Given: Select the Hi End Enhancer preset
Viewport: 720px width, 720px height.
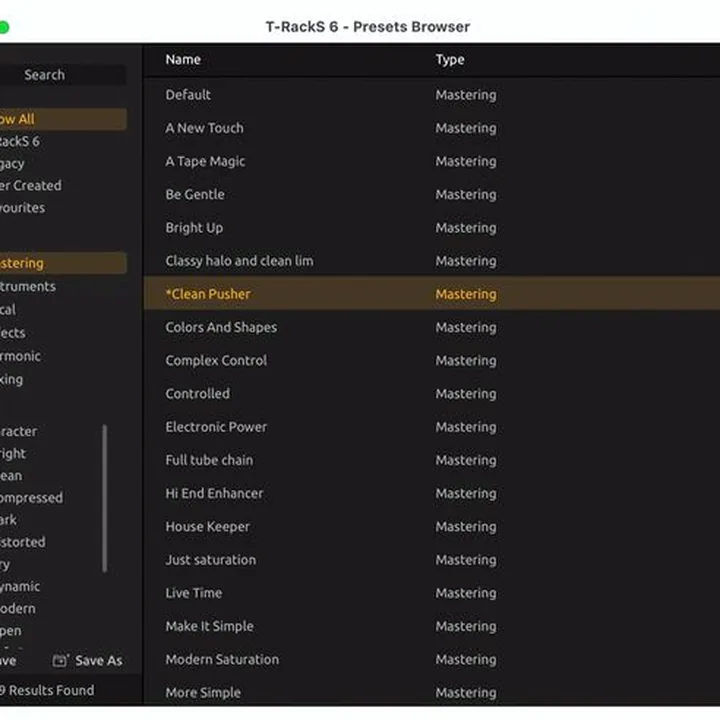Looking at the screenshot, I should [x=432, y=493].
